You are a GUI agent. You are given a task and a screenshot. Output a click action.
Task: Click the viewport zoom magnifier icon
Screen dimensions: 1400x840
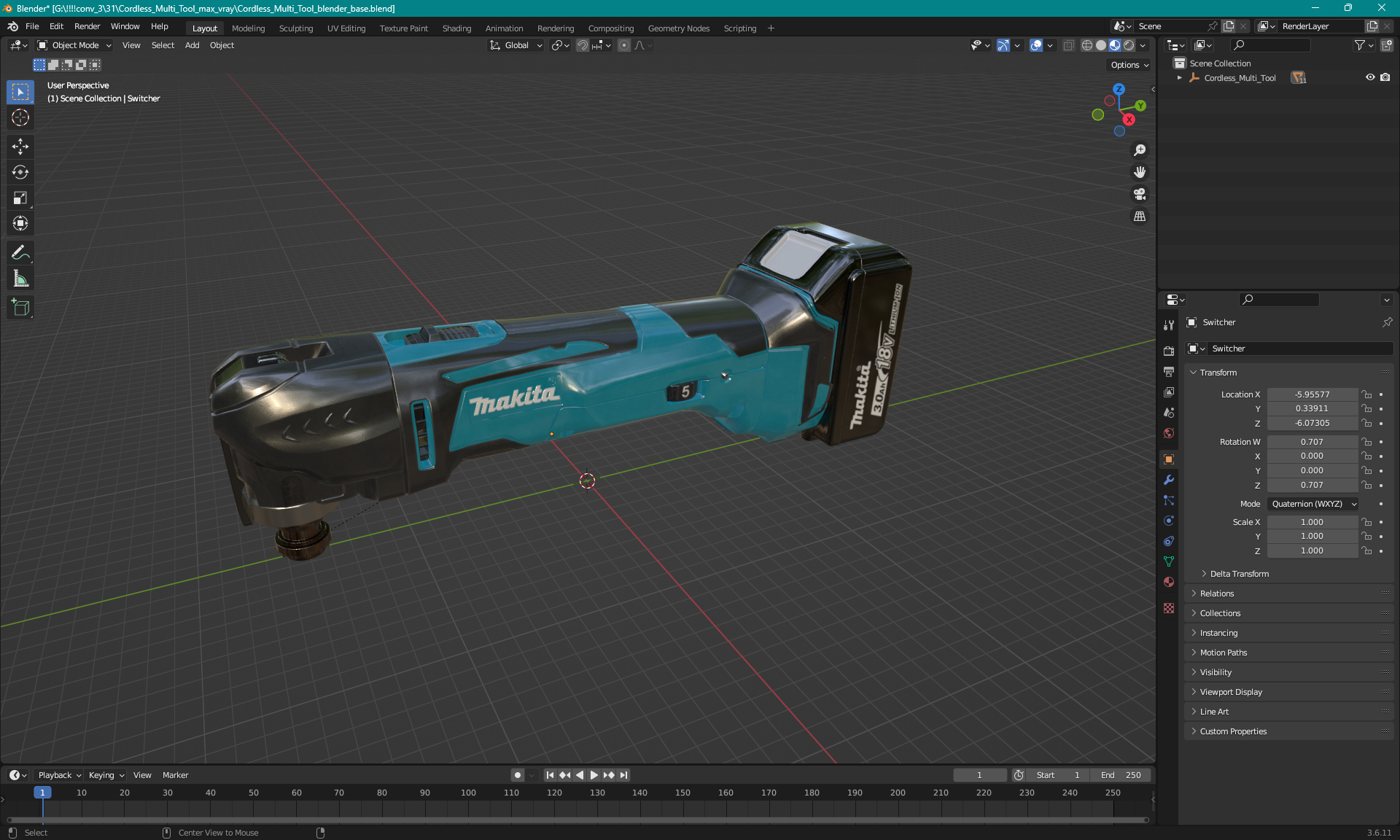[1140, 150]
